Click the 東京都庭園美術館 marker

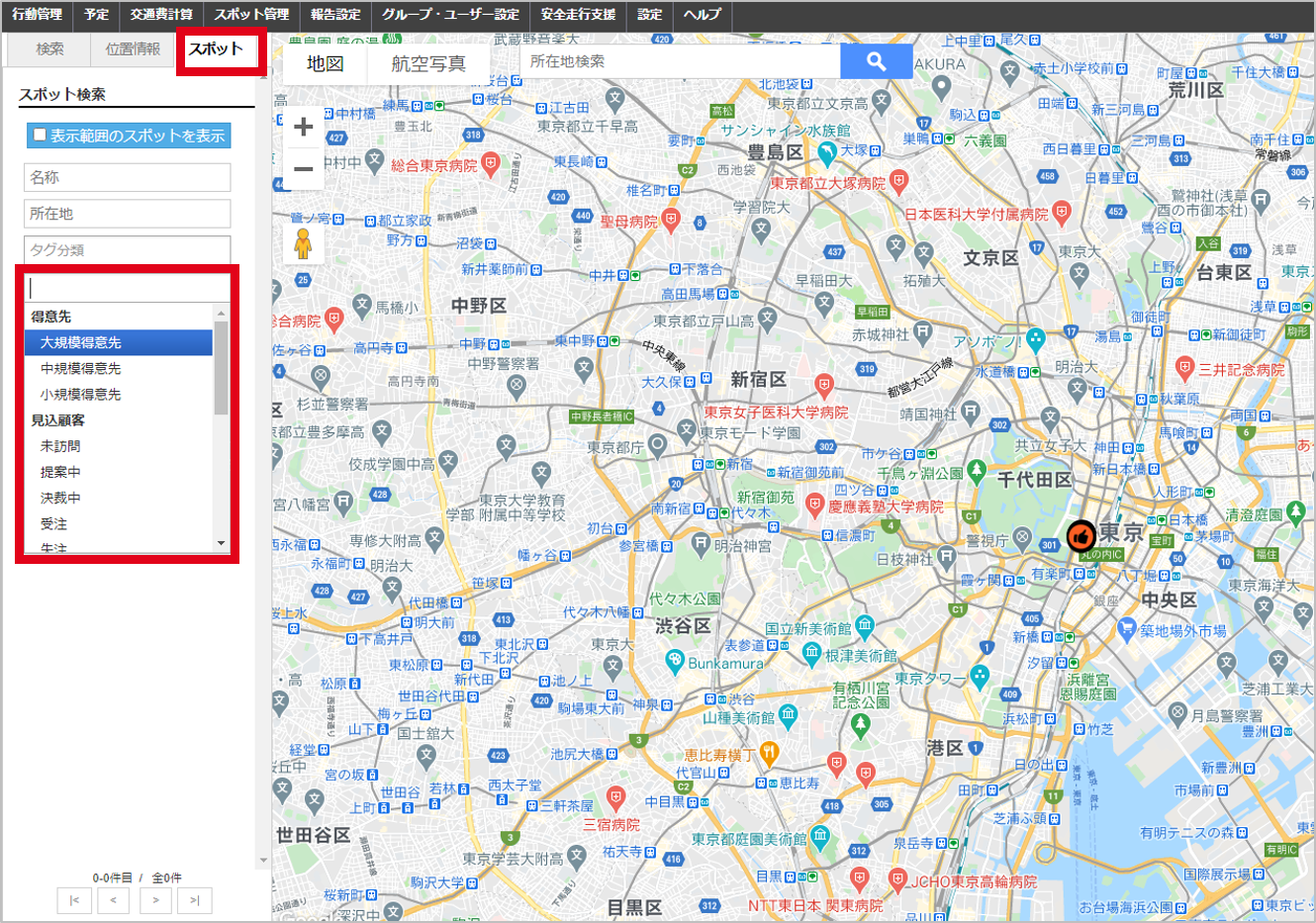tap(819, 837)
